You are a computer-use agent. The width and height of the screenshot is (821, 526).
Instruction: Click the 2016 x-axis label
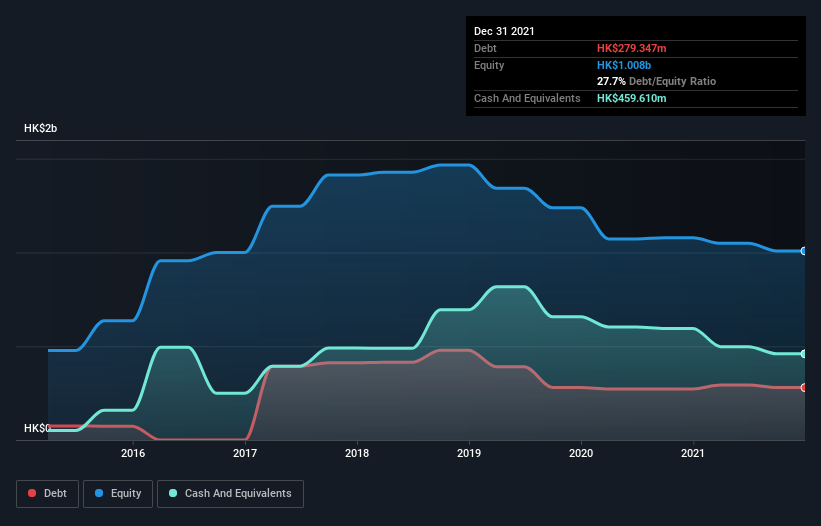133,453
